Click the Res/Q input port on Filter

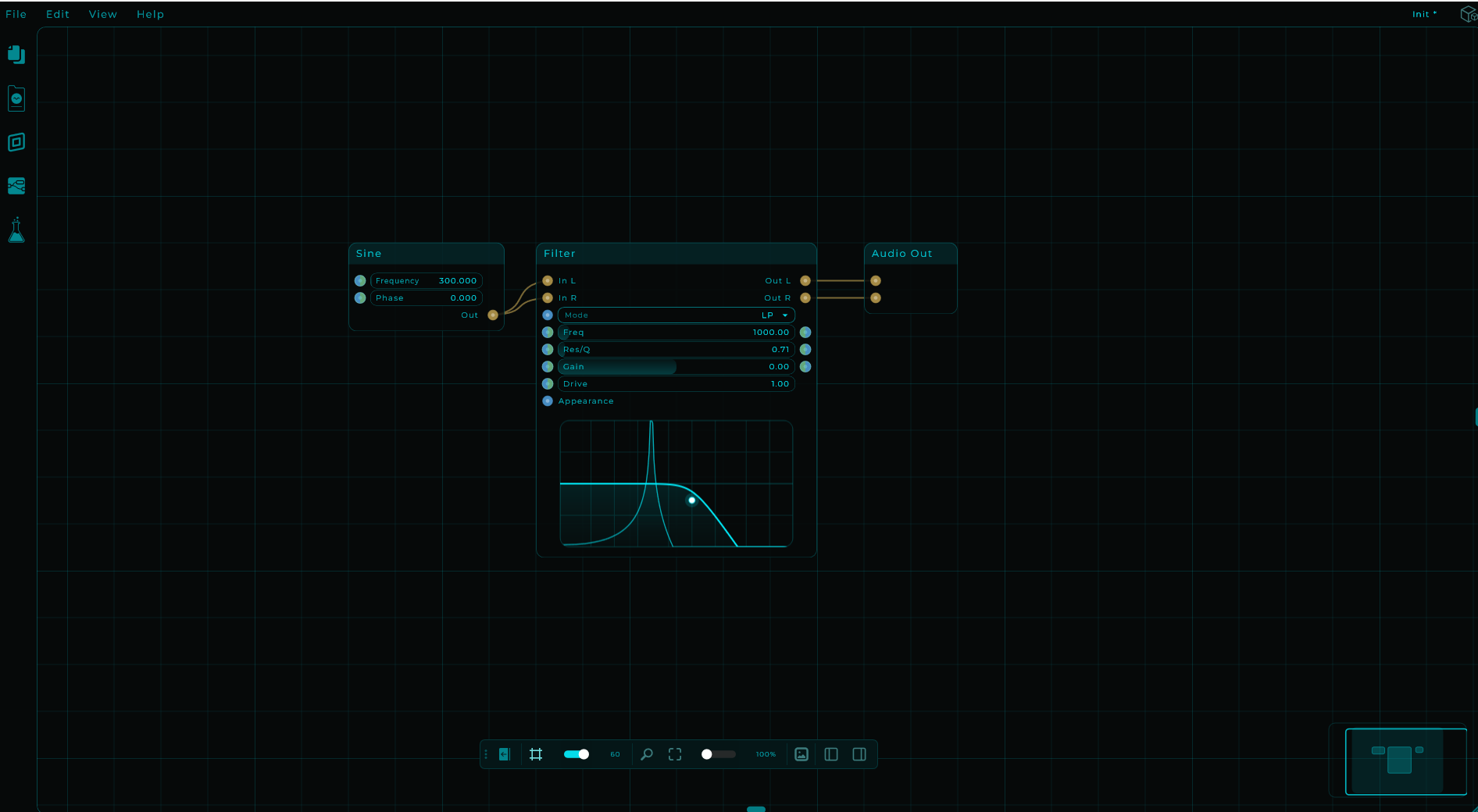click(548, 350)
